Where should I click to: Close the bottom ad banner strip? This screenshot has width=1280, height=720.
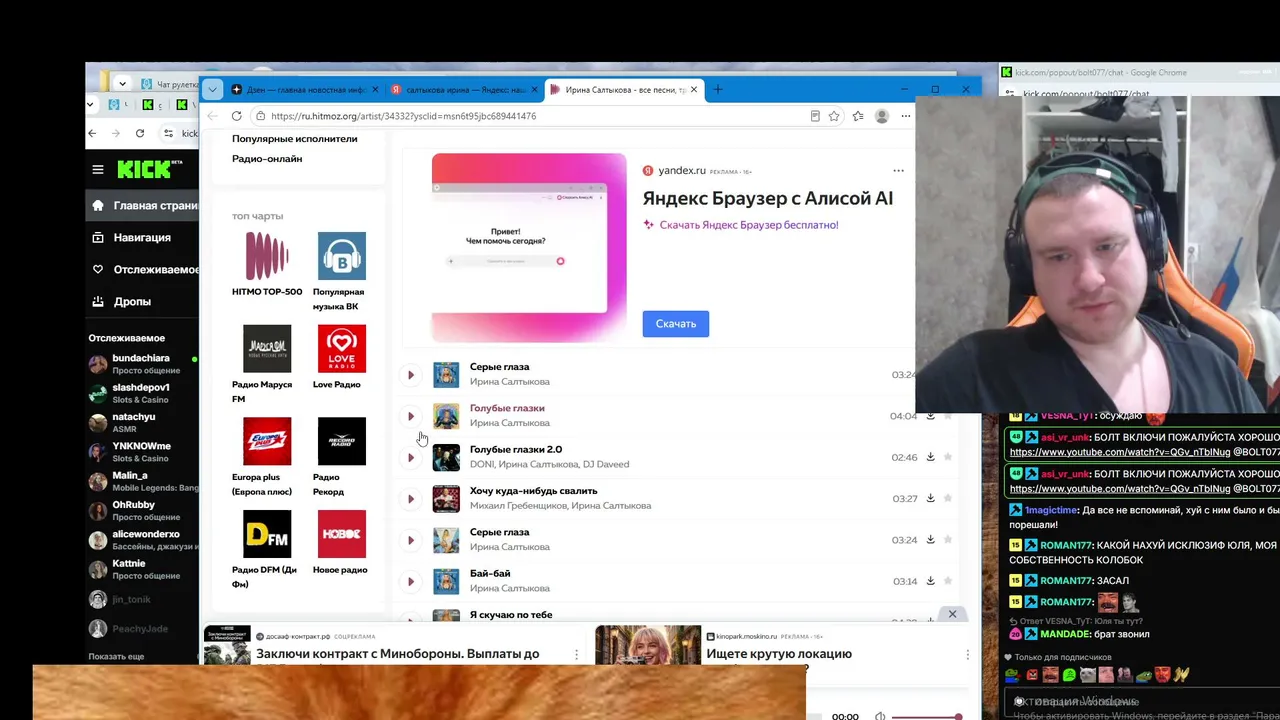click(x=952, y=614)
